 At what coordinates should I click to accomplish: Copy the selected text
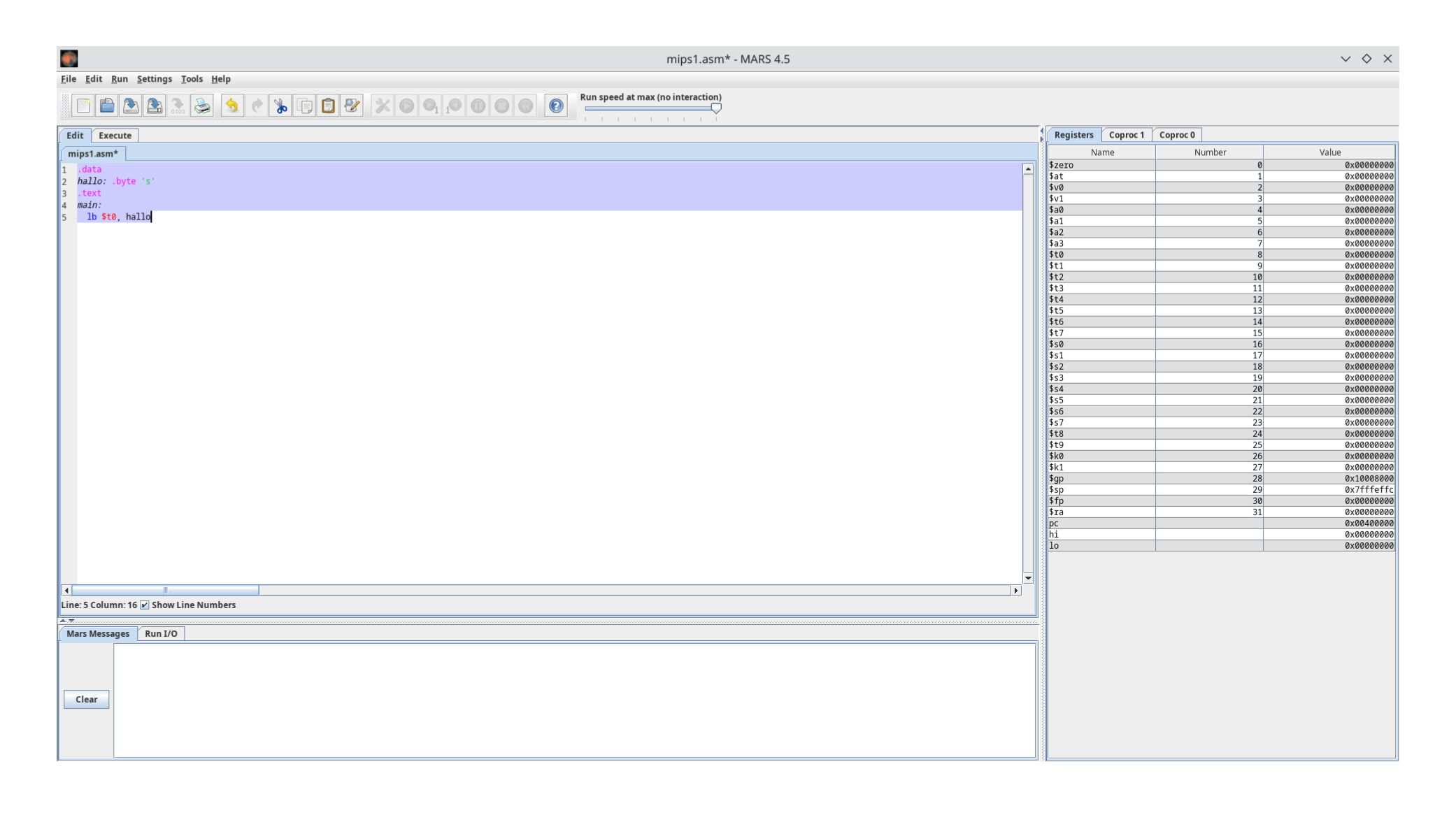click(304, 106)
